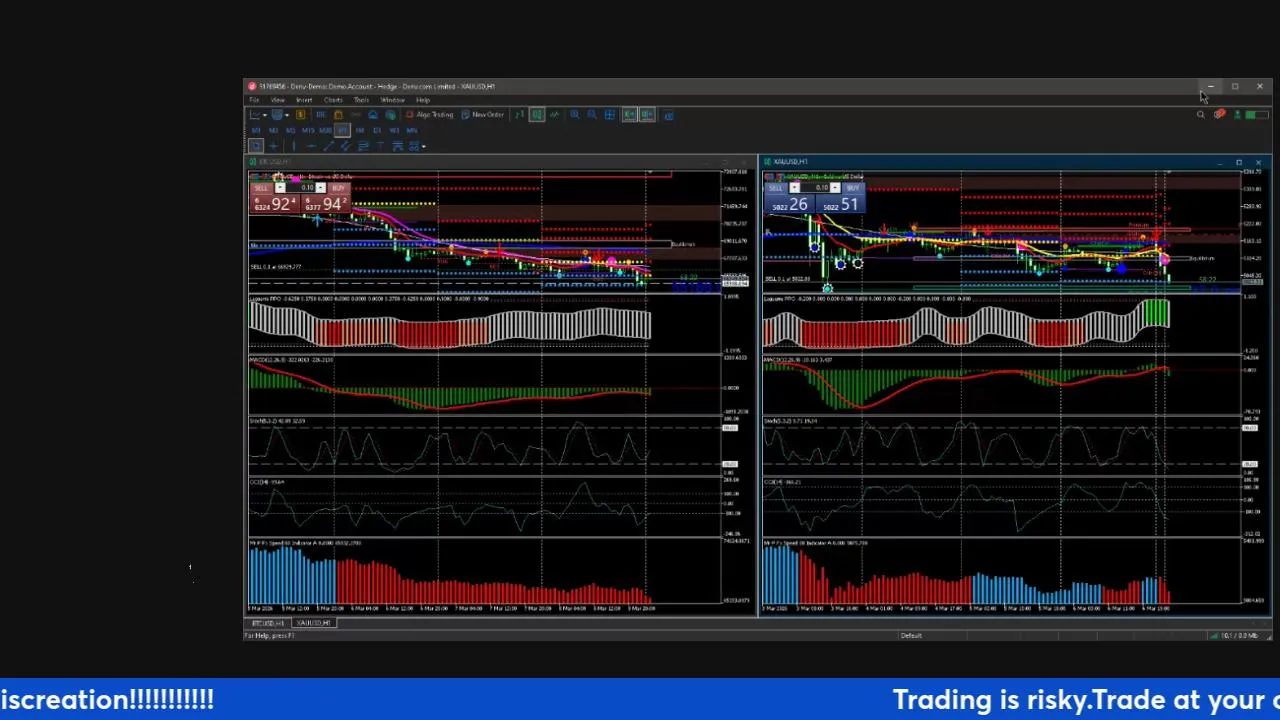Open the Tools menu
The image size is (1280, 720).
coord(362,100)
